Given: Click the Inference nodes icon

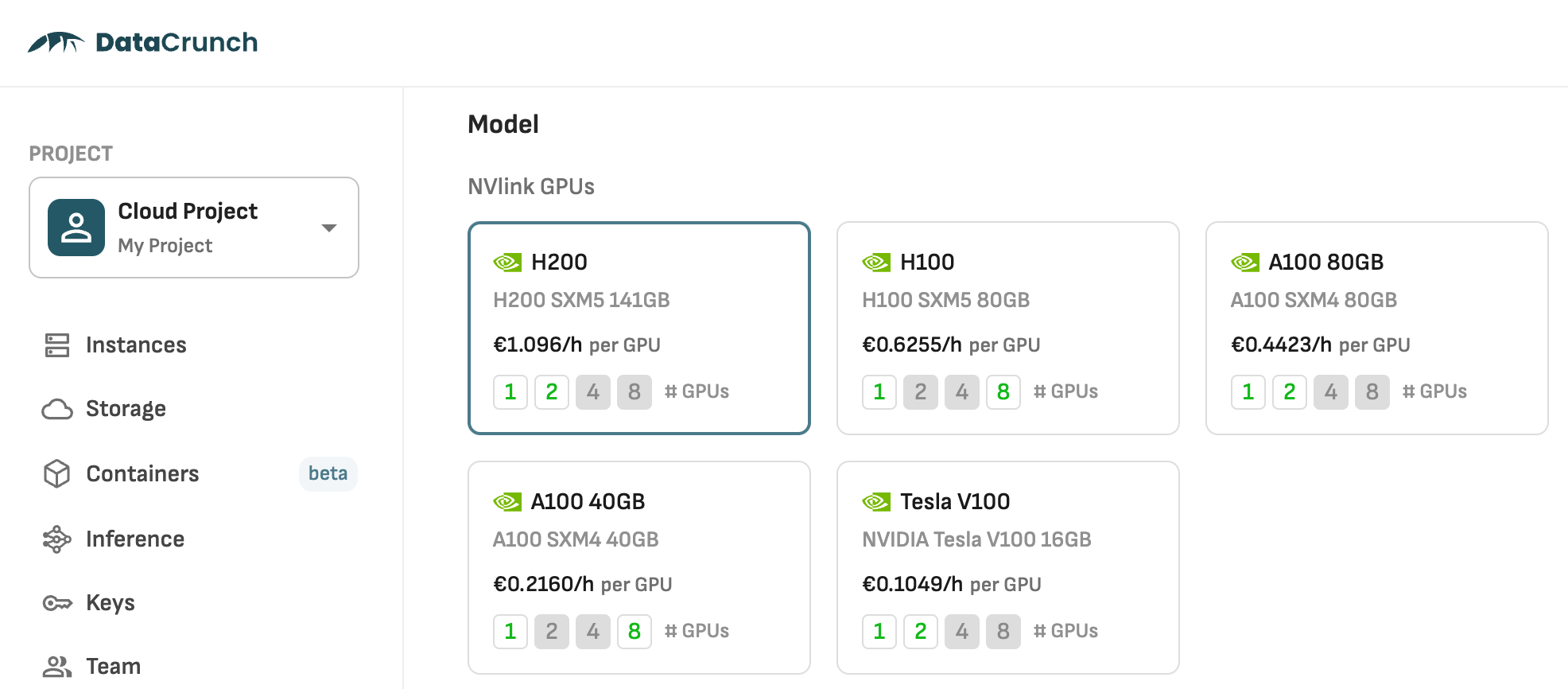Looking at the screenshot, I should pos(57,539).
